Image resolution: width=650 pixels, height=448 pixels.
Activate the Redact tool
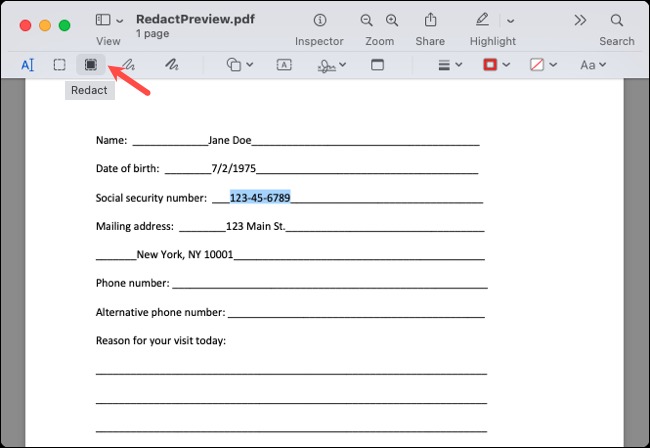pos(91,65)
